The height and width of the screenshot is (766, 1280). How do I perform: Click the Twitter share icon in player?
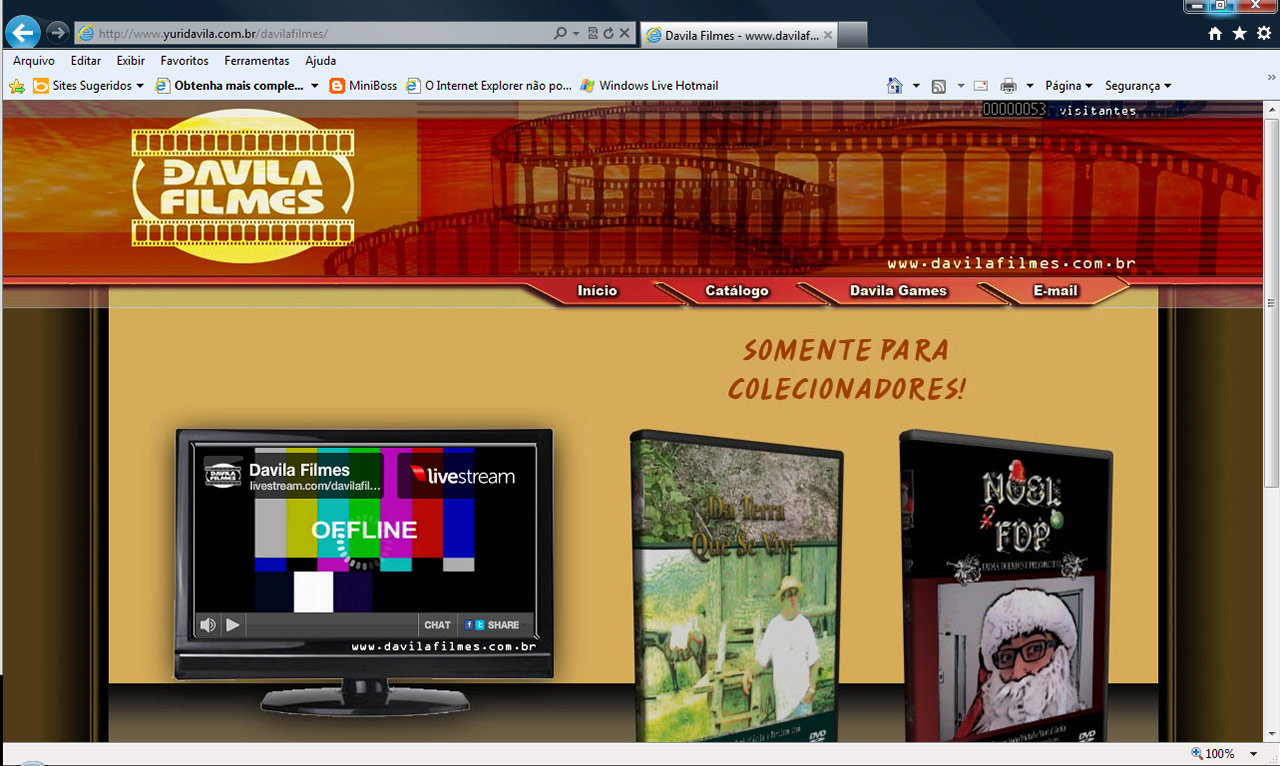(x=480, y=625)
